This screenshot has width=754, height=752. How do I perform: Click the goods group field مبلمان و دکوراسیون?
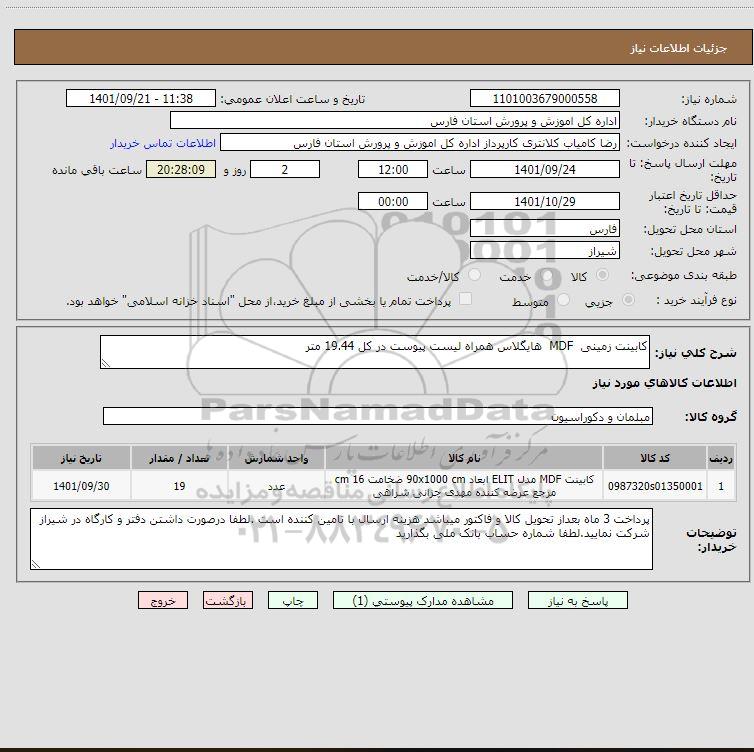[x=378, y=416]
